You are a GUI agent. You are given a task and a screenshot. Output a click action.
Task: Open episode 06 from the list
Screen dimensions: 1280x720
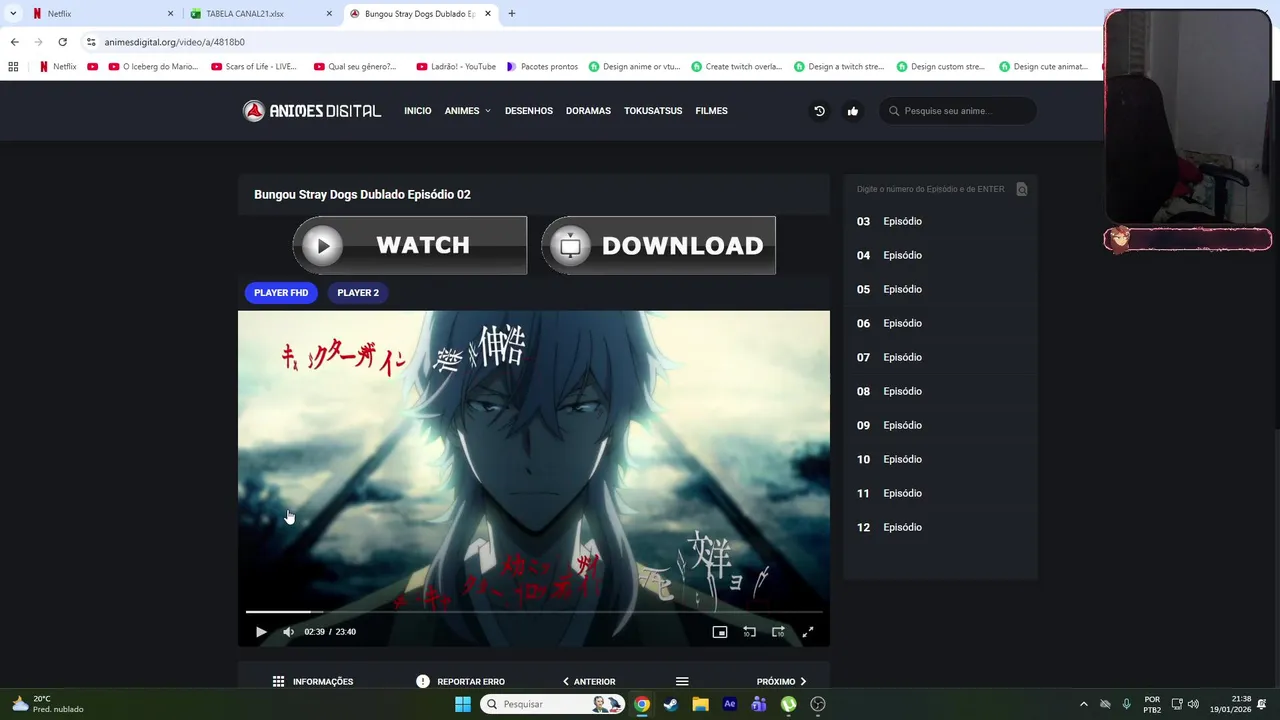pyautogui.click(x=940, y=323)
